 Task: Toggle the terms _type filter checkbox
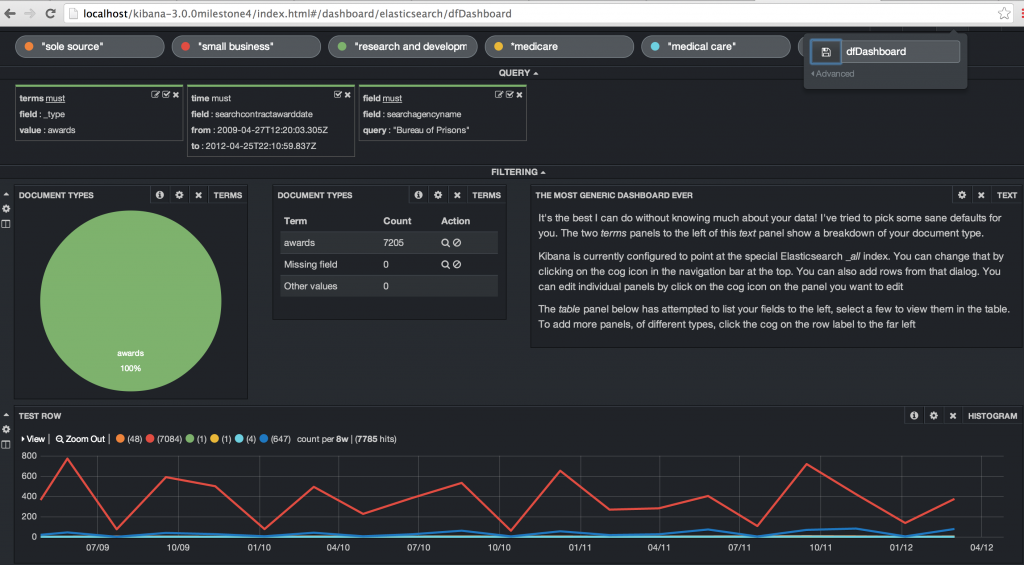click(166, 95)
